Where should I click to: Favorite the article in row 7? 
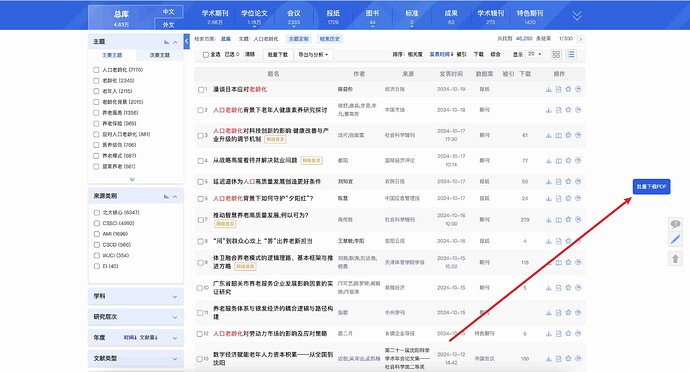(568, 219)
